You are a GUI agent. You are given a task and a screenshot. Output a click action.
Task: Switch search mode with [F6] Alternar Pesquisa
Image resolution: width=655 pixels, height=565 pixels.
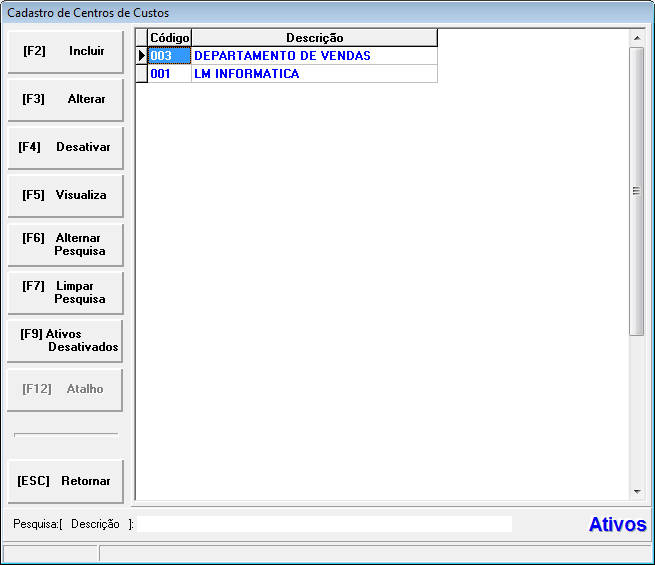coord(65,245)
